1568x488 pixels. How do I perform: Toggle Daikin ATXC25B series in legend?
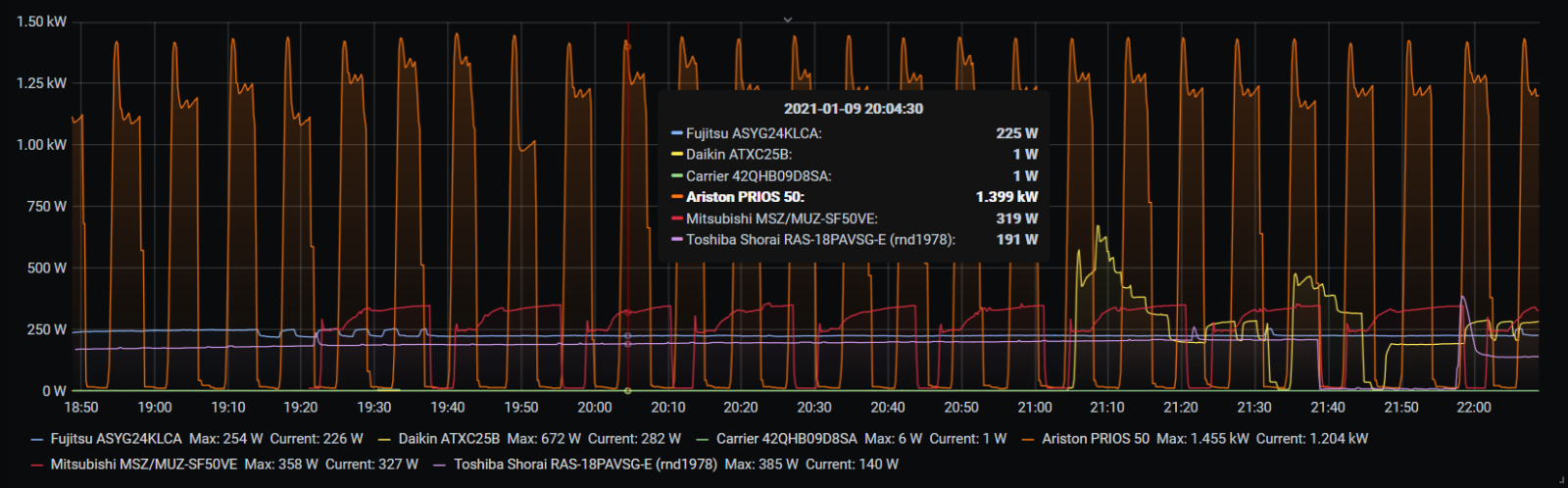(x=449, y=439)
